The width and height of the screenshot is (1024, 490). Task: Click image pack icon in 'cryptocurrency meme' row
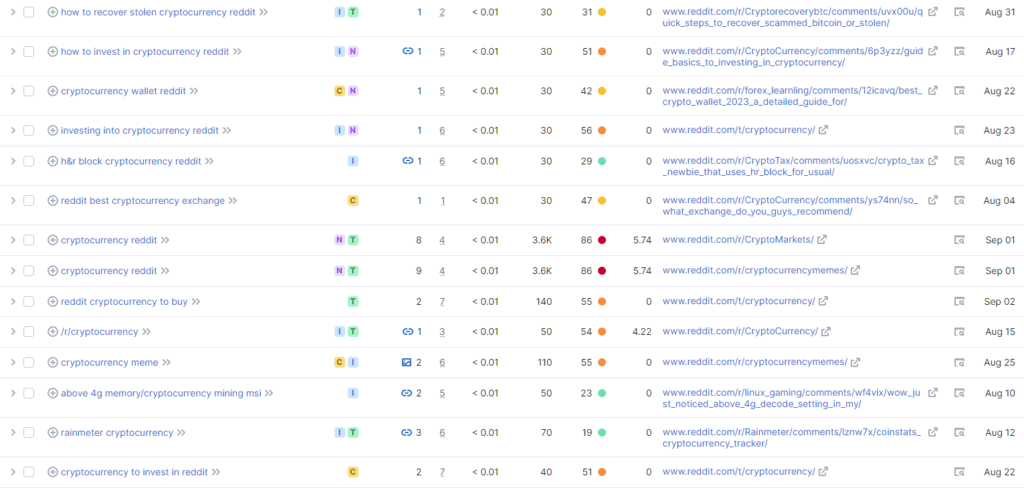[407, 362]
